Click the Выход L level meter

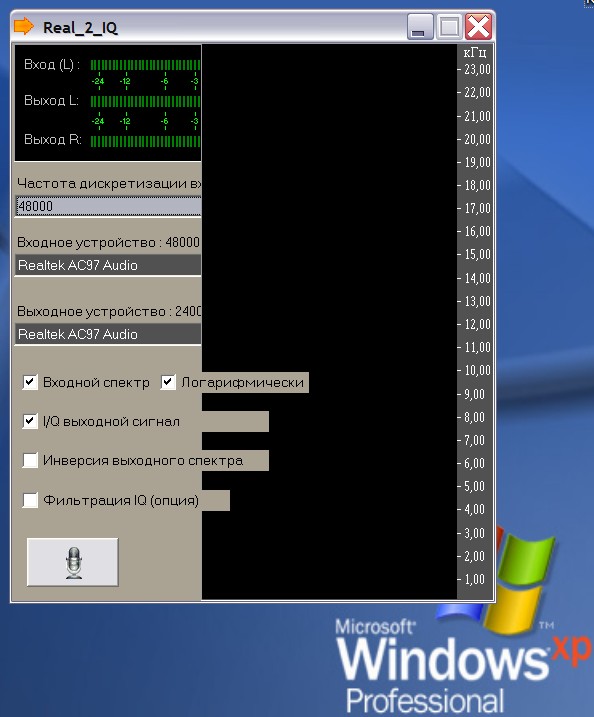point(145,101)
